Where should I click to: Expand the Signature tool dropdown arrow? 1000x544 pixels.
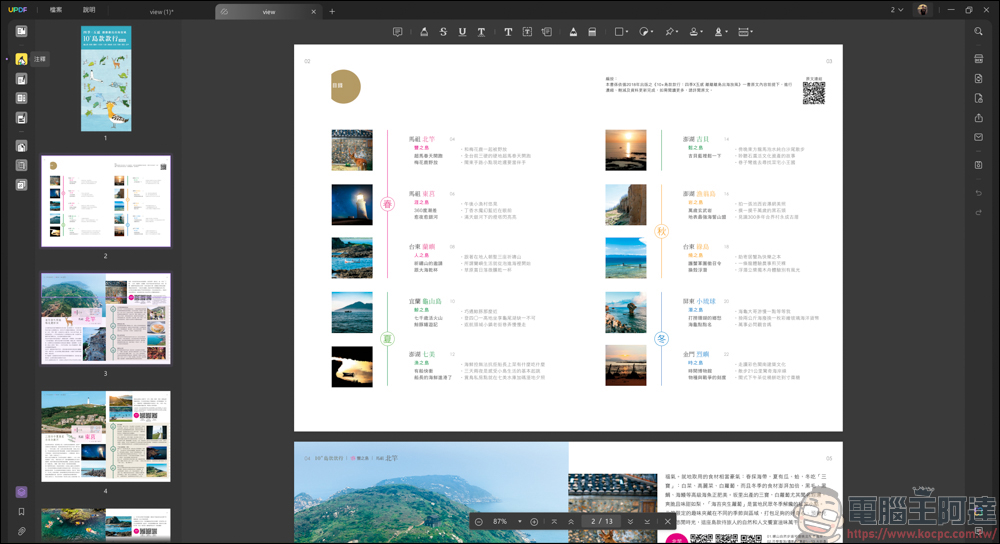coord(727,32)
